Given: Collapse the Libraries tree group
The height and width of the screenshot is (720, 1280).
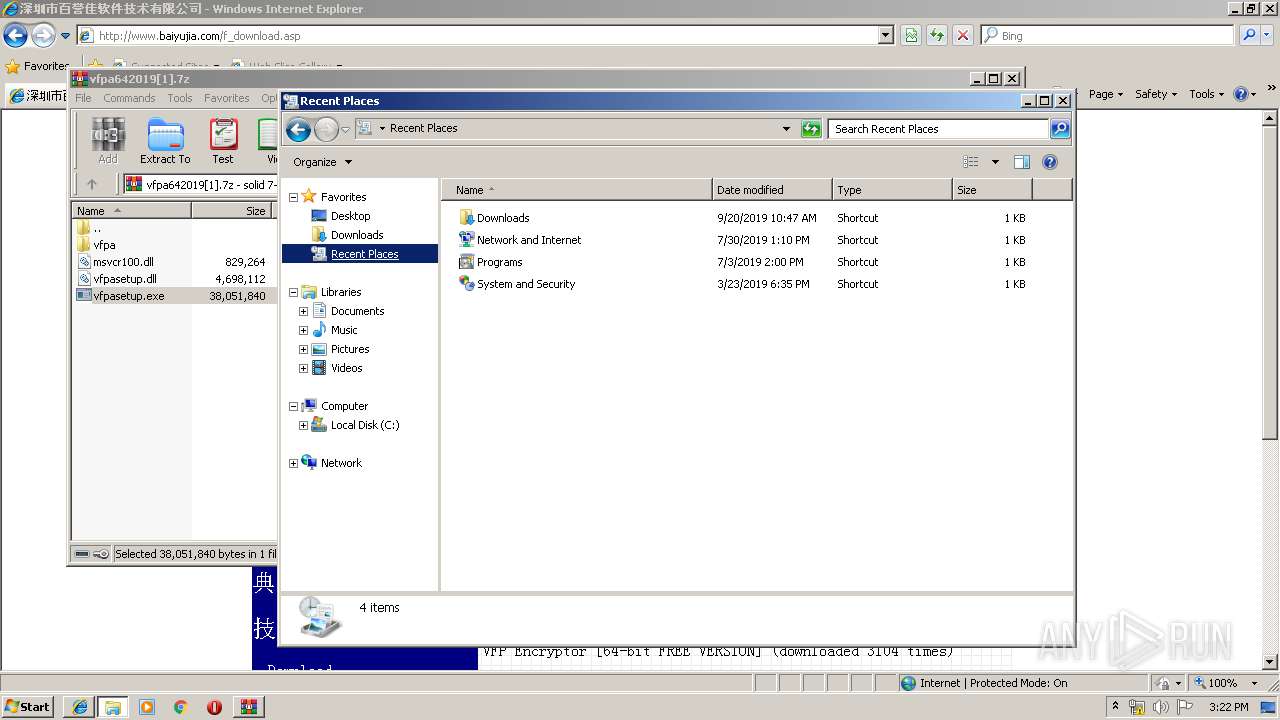Looking at the screenshot, I should pos(293,292).
